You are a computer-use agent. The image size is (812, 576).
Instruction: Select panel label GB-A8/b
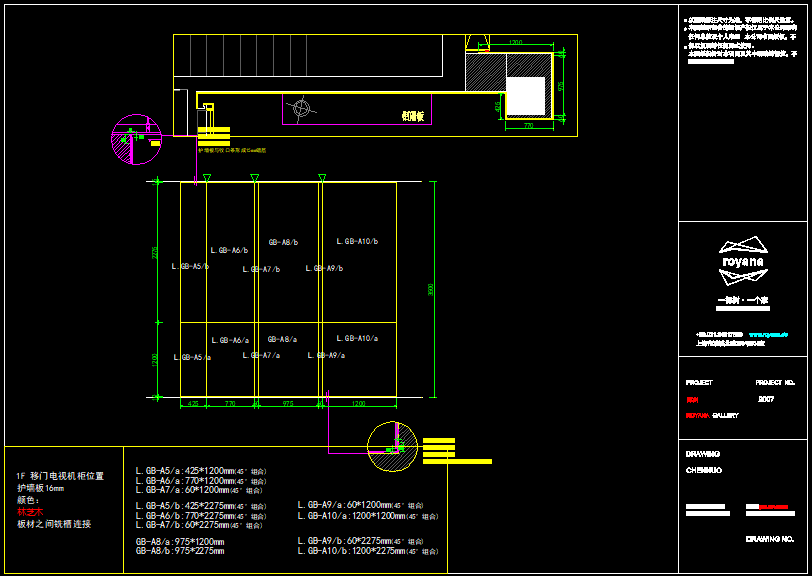coord(283,242)
